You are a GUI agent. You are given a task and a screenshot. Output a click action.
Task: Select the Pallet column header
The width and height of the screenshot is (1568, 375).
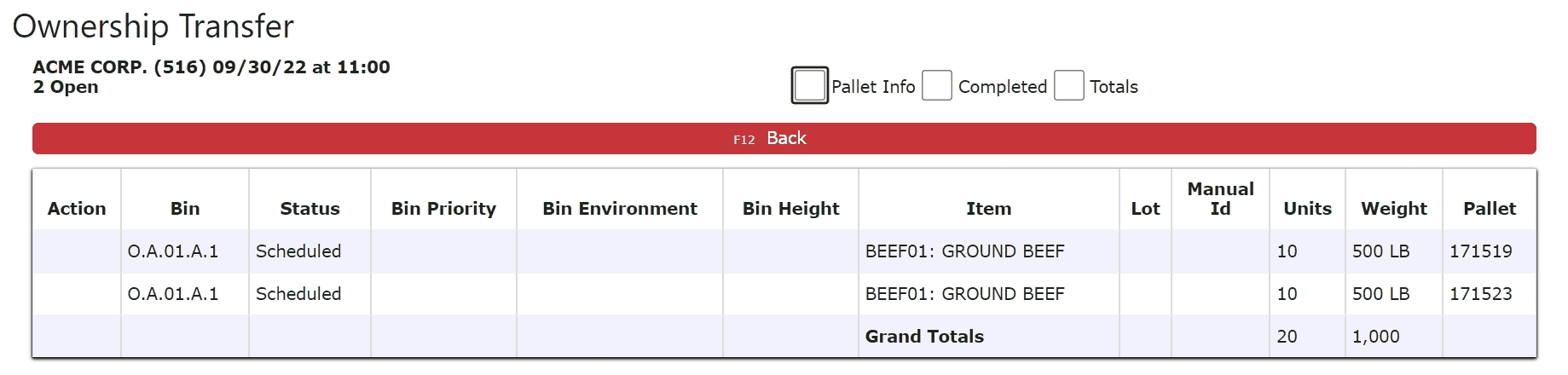point(1489,208)
